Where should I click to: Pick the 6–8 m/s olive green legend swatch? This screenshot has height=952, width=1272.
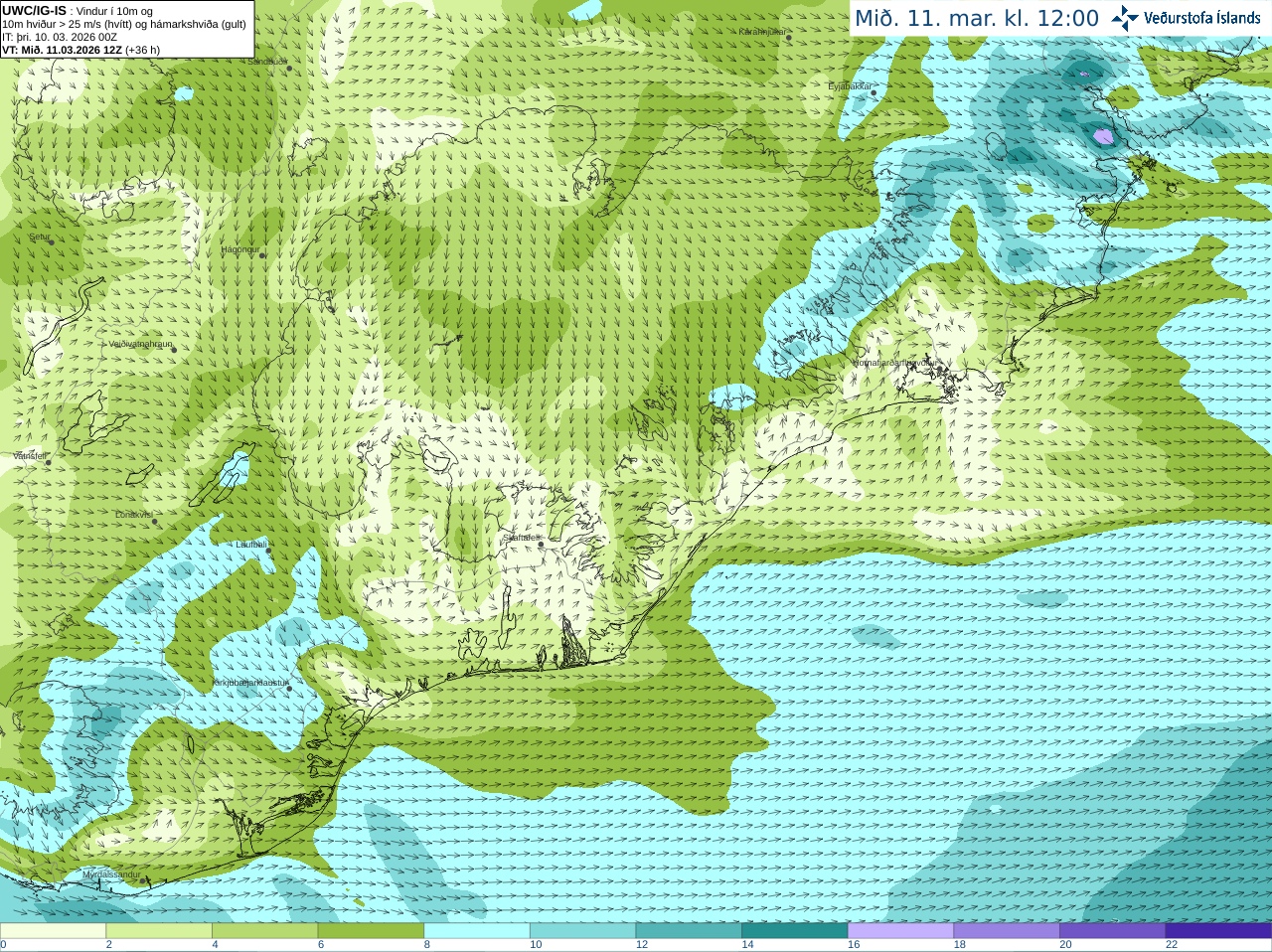(x=371, y=931)
